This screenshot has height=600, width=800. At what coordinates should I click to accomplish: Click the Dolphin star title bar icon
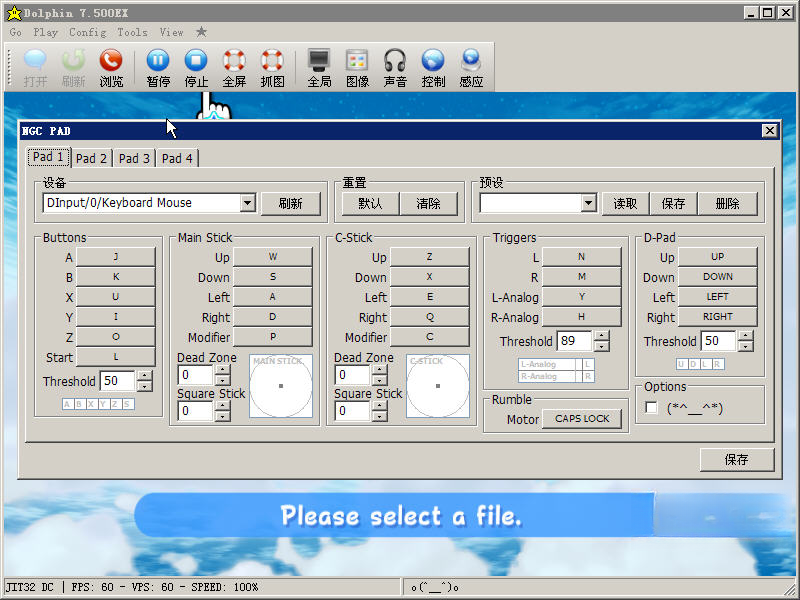click(14, 13)
